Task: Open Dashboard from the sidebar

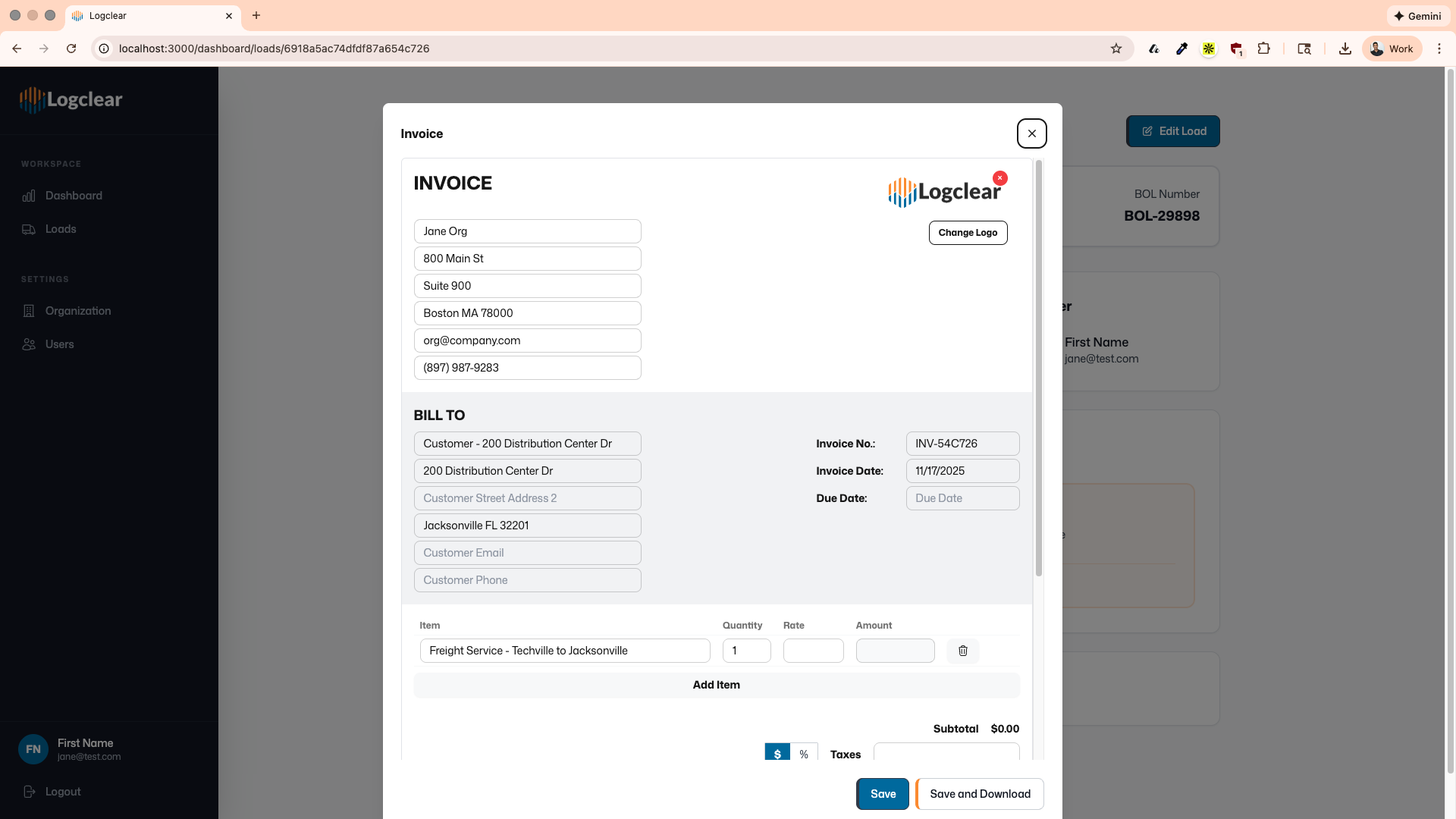Action: point(73,195)
